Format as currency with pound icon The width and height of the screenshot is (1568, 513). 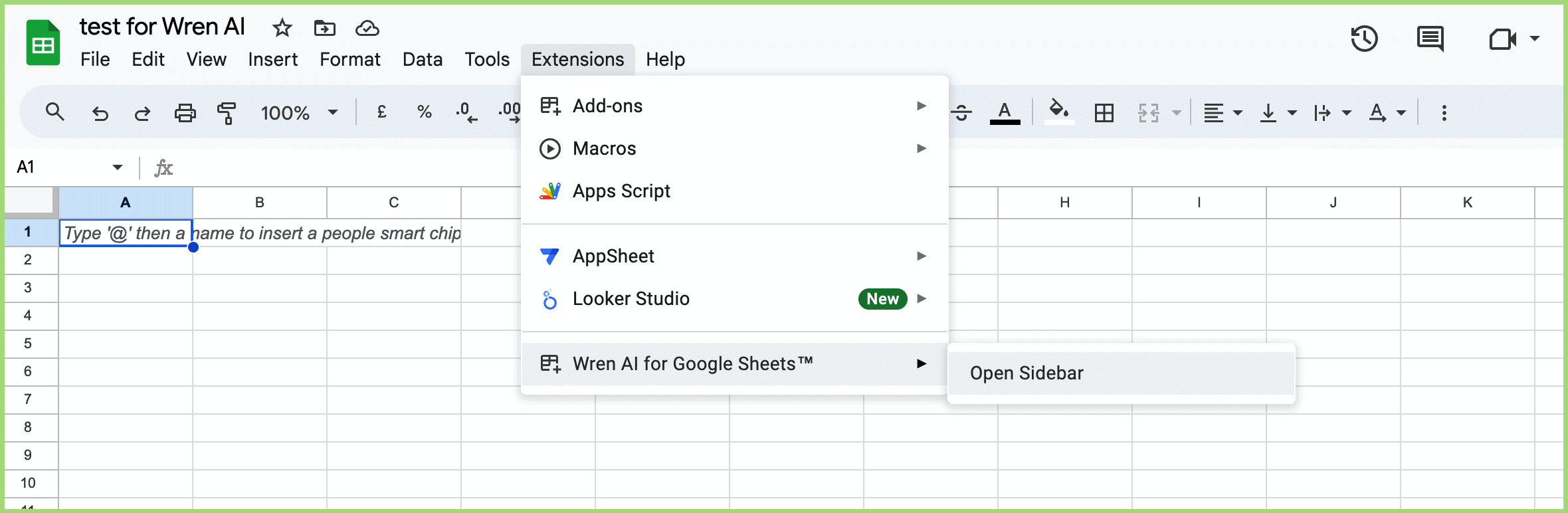tap(382, 112)
